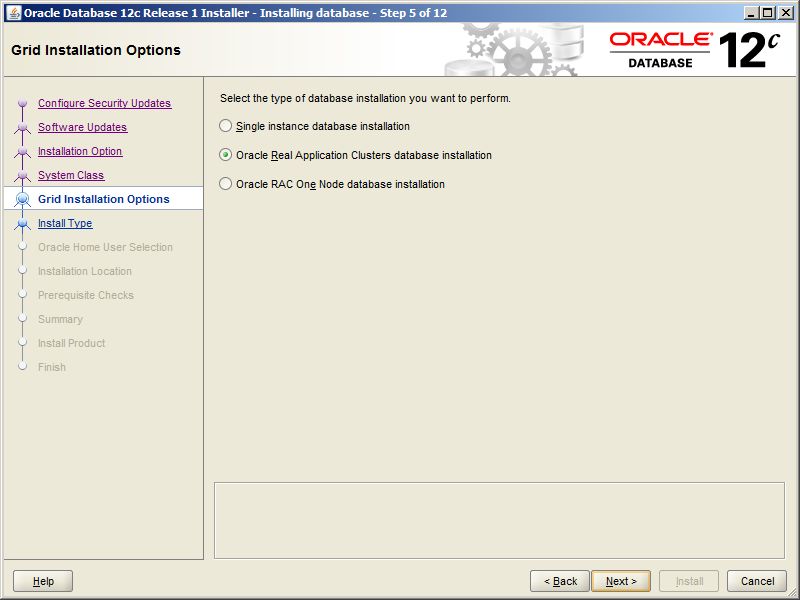
Task: Cancel the Oracle installer
Action: coord(757,581)
